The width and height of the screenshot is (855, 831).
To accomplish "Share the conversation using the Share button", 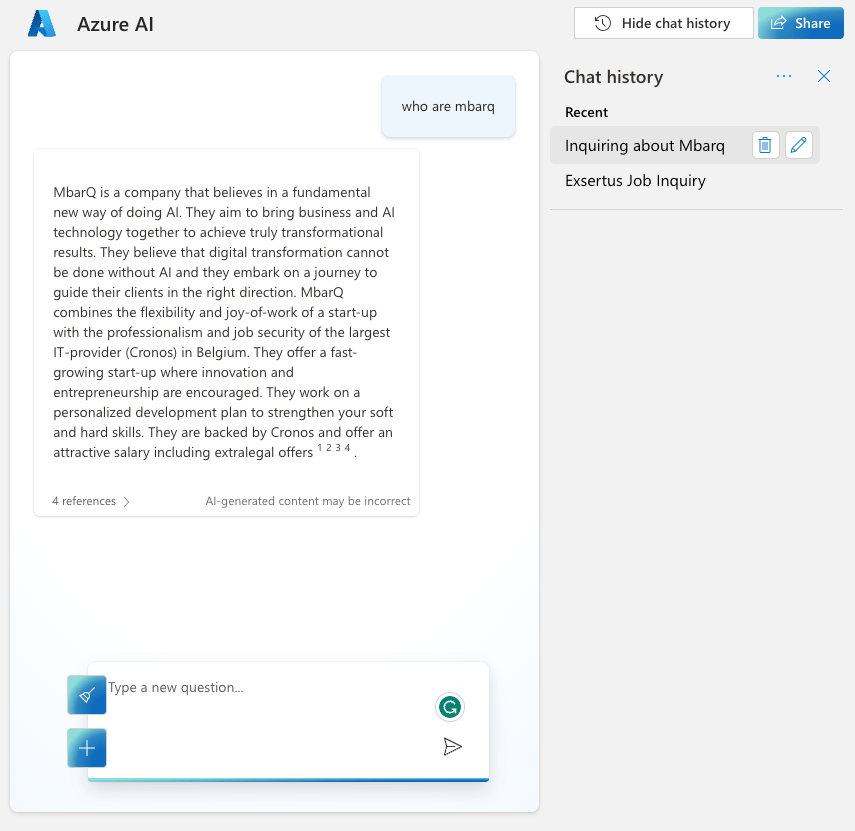I will 800,23.
